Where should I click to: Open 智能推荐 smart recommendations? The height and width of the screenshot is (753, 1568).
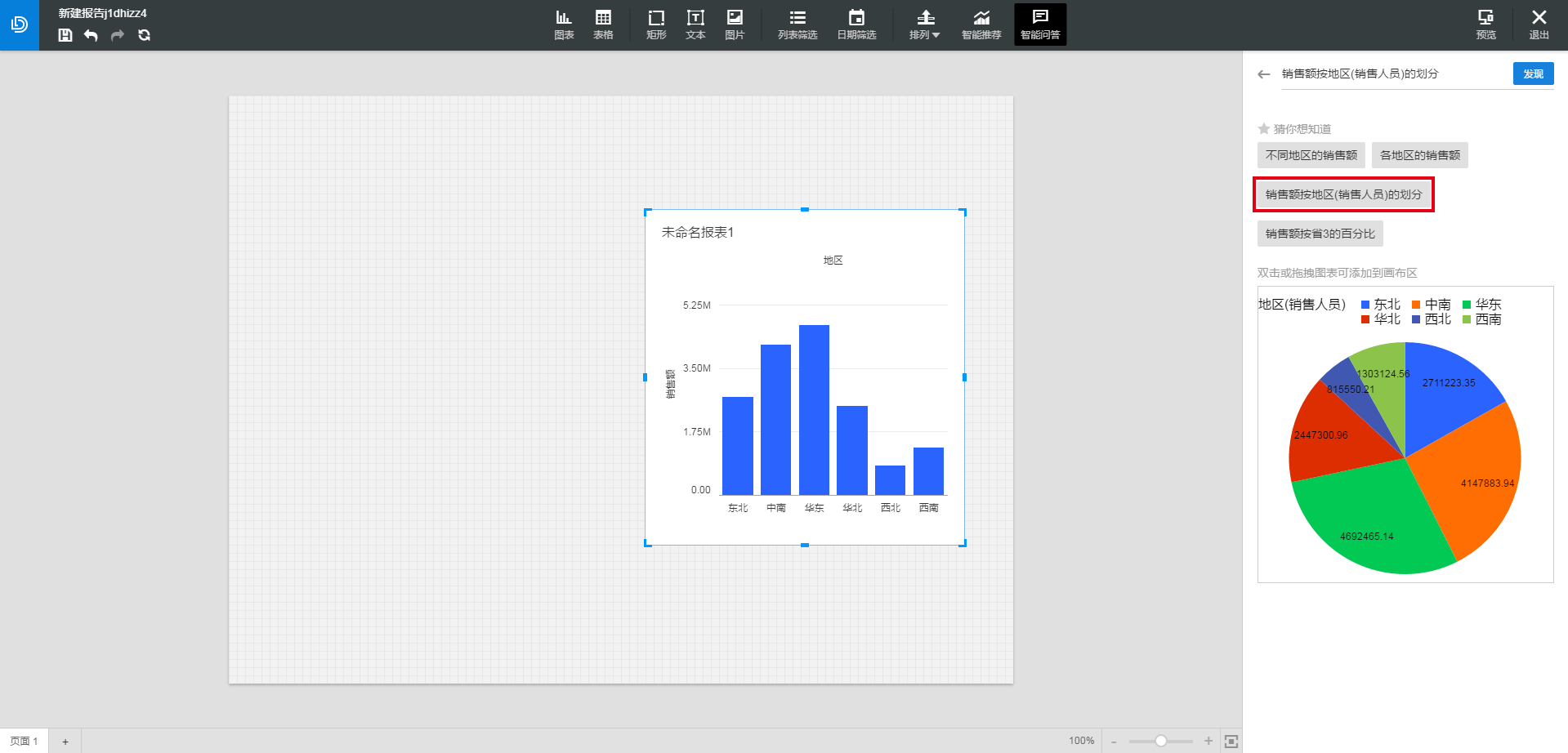981,25
